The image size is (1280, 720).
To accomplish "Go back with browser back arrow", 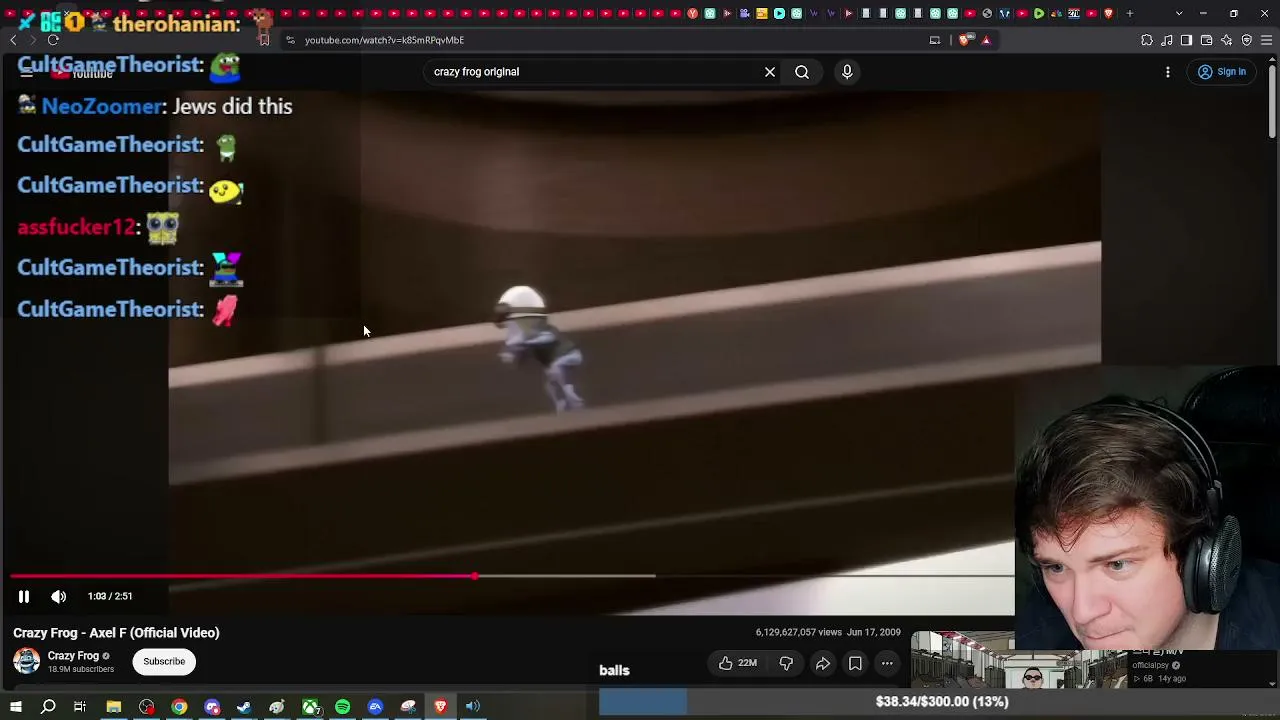I will click(13, 40).
